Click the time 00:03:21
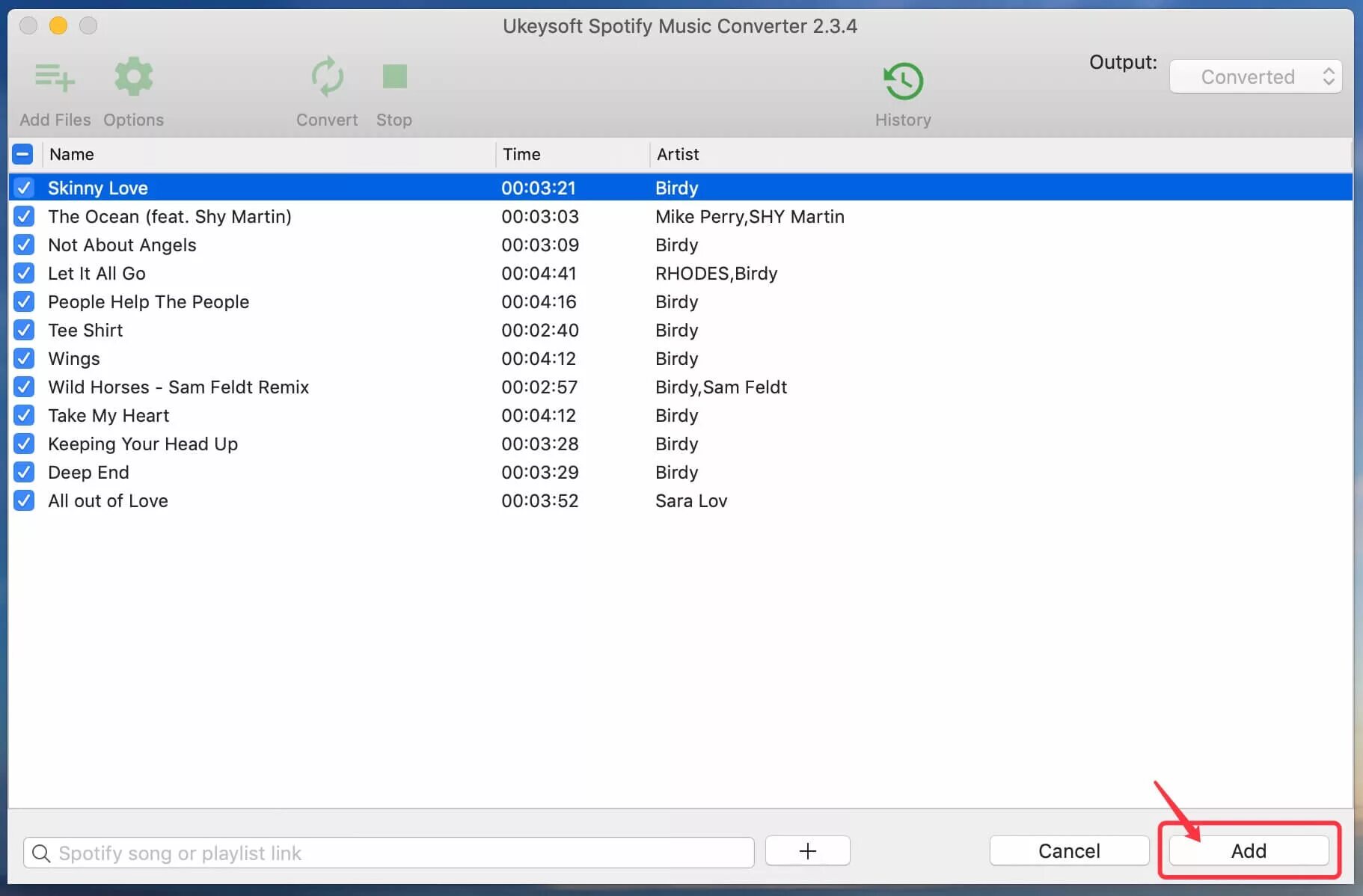Screen dimensions: 1363x896 click(x=539, y=188)
